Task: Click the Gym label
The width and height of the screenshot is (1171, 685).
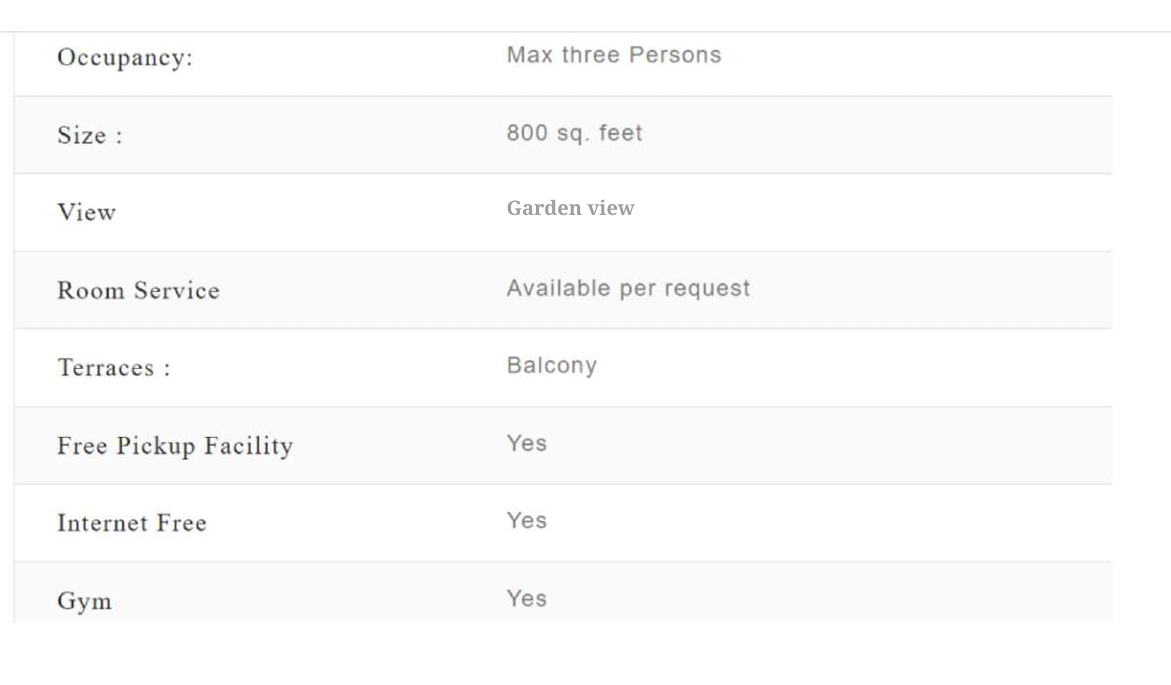Action: point(84,601)
